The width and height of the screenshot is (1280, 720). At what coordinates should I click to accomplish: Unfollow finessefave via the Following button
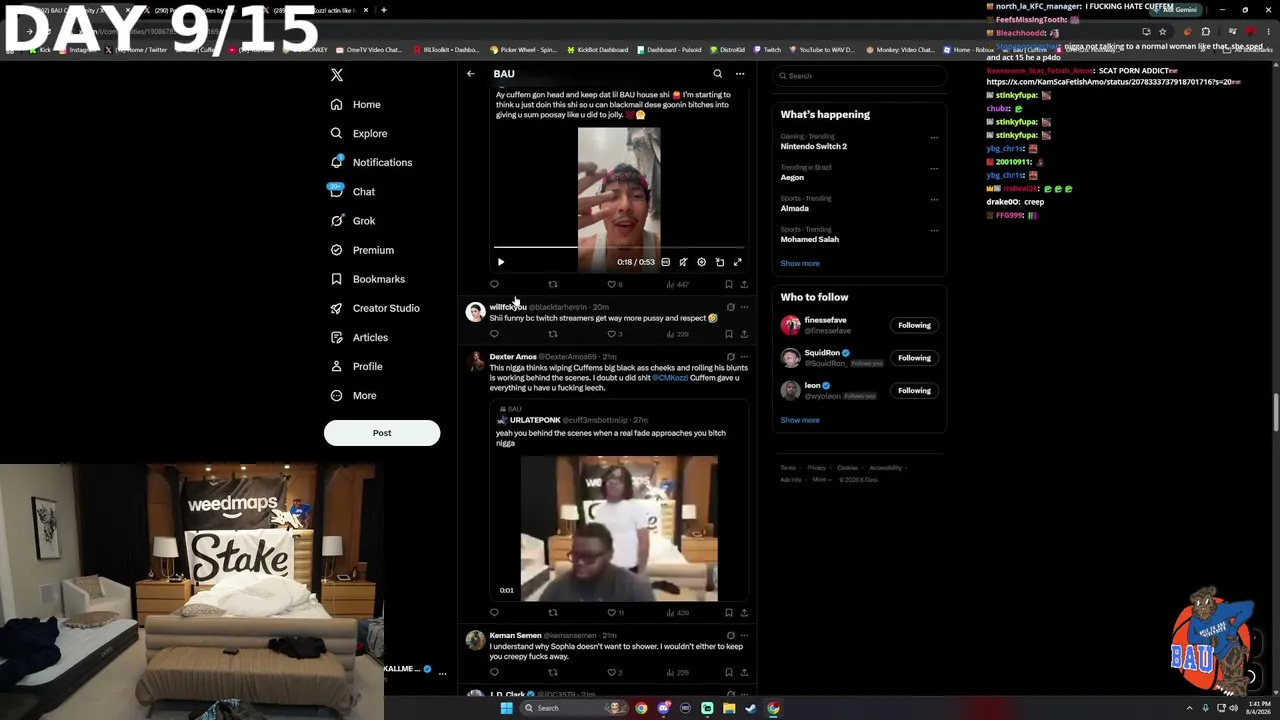914,325
